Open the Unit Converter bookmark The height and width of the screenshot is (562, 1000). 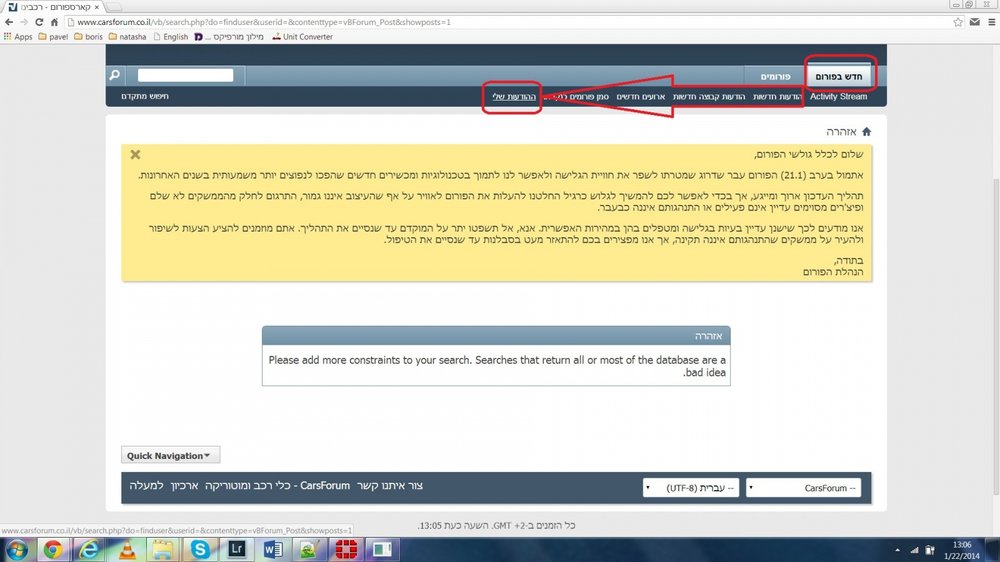coord(302,37)
